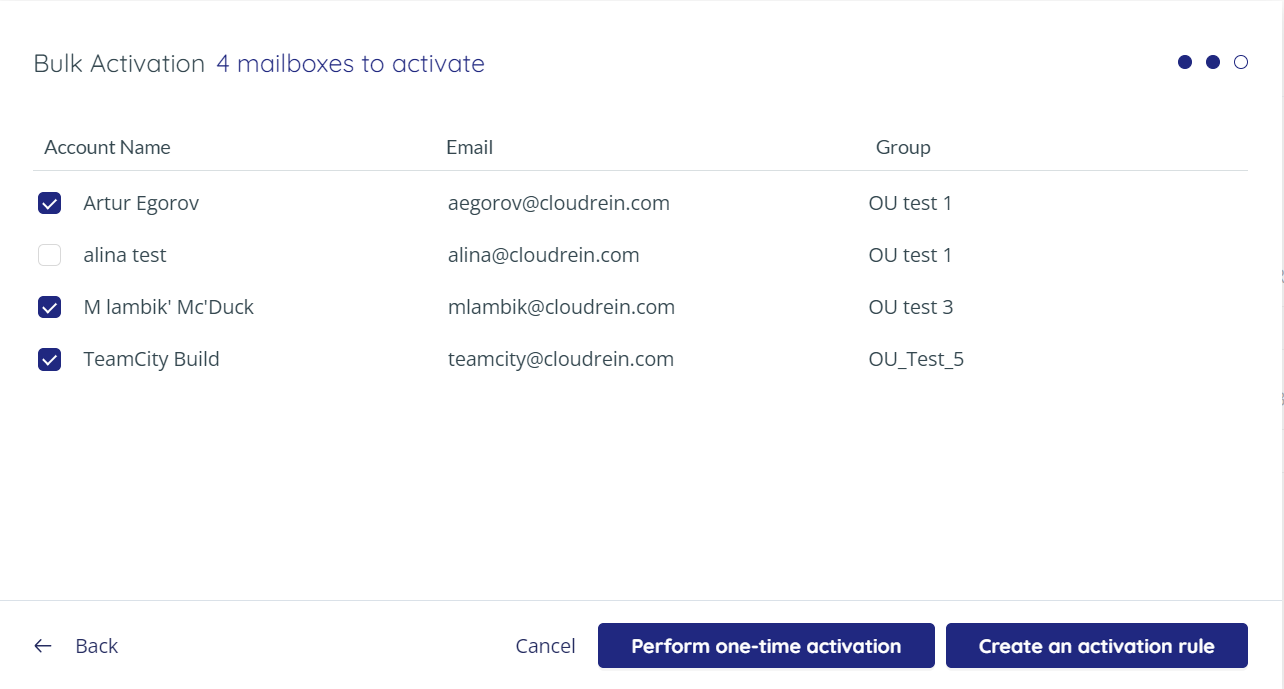Click the Group column header
This screenshot has height=689, width=1284.
[x=903, y=147]
